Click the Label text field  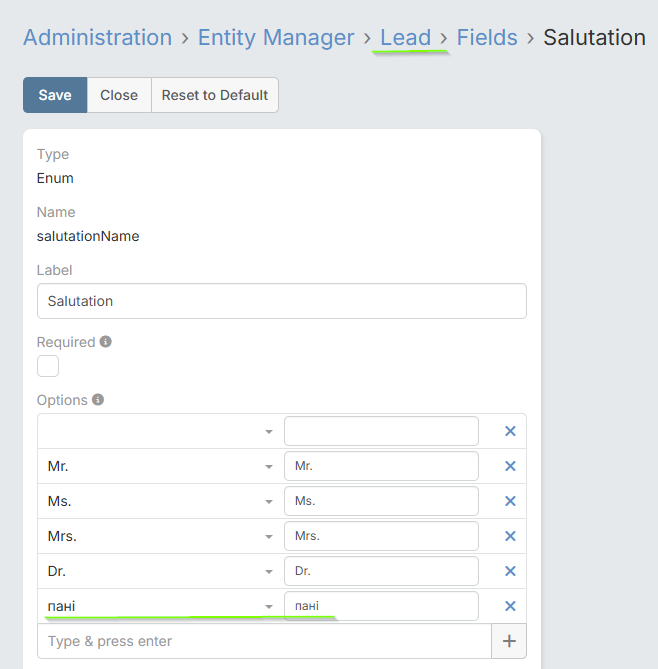[282, 301]
